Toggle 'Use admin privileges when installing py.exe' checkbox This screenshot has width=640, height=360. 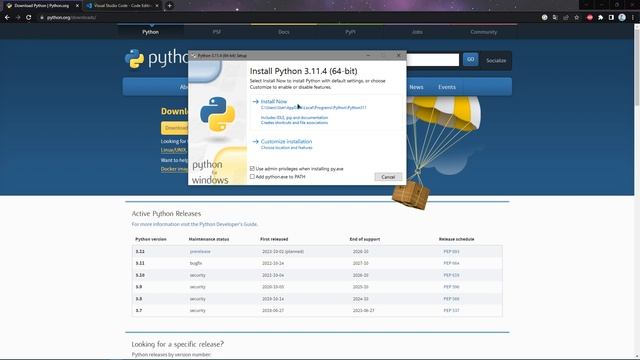click(x=252, y=169)
